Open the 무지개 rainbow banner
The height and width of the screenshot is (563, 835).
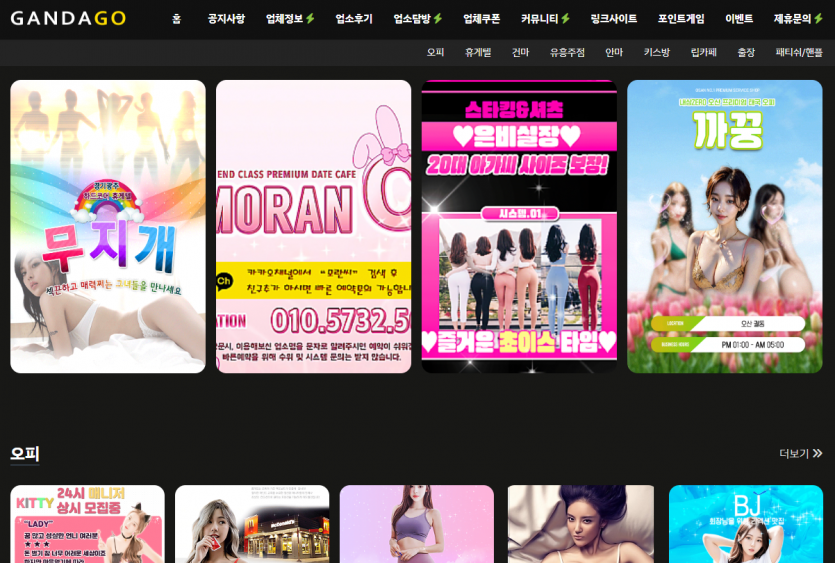click(108, 226)
